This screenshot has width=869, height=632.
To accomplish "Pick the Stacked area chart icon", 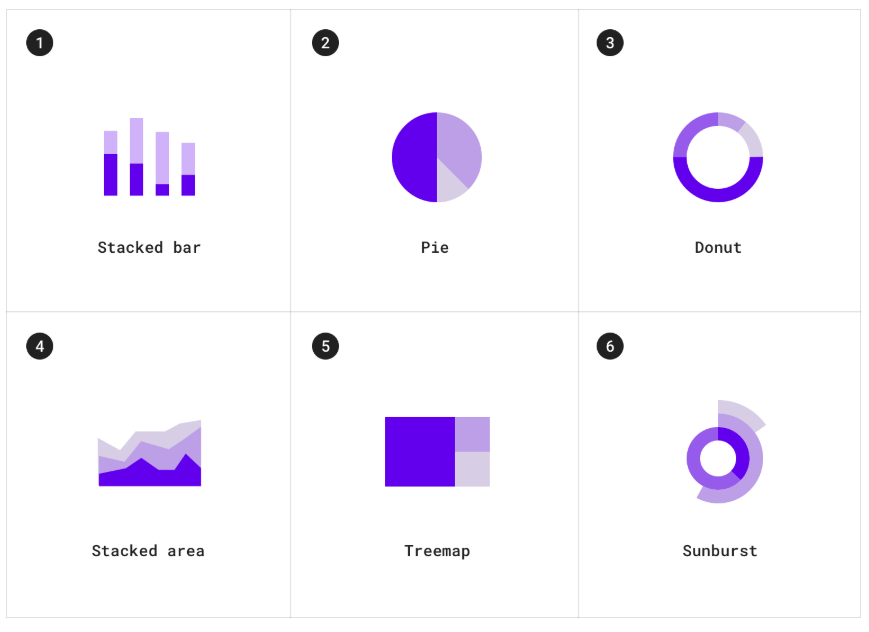I will tap(149, 455).
